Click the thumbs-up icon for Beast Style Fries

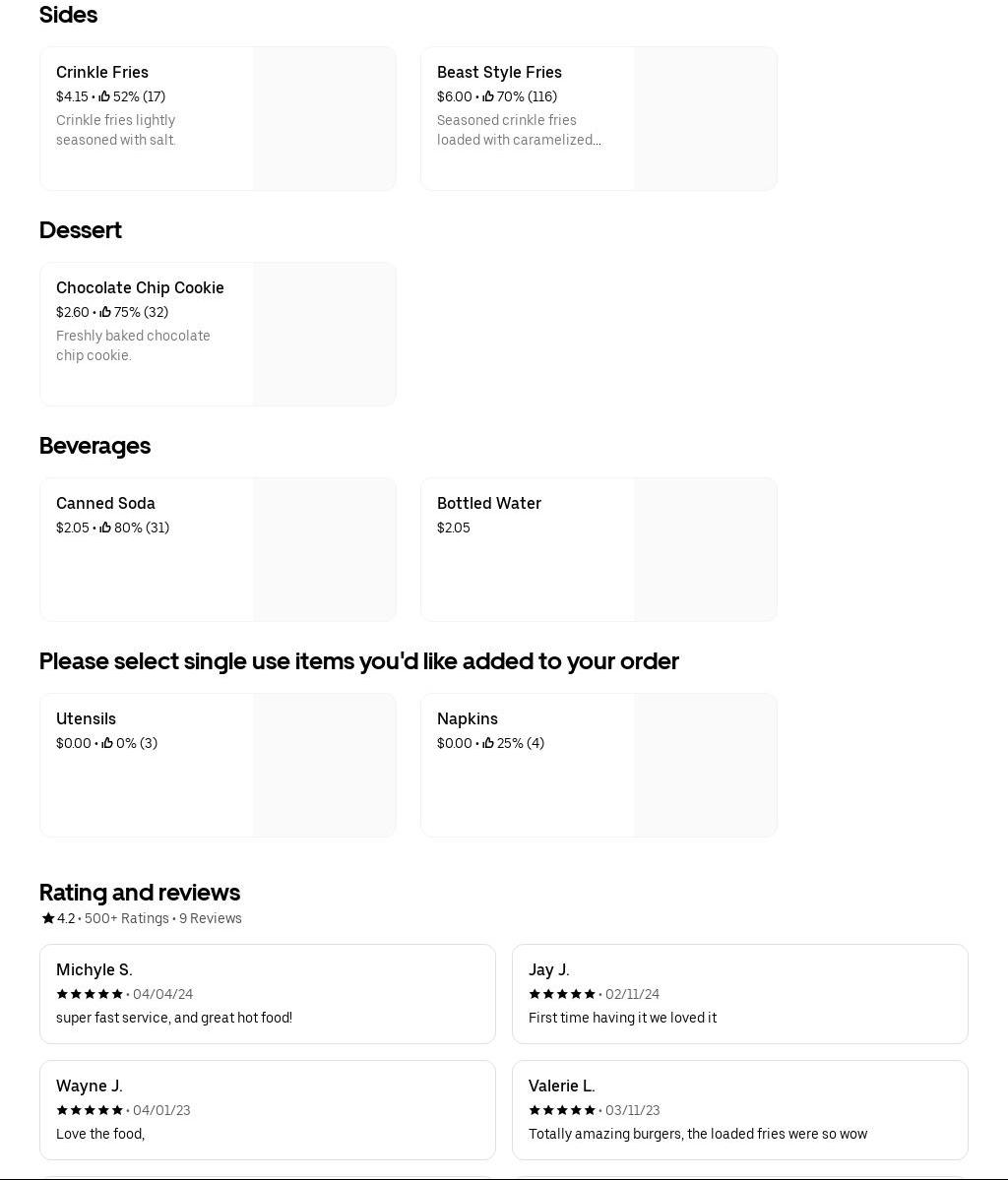pos(488,96)
